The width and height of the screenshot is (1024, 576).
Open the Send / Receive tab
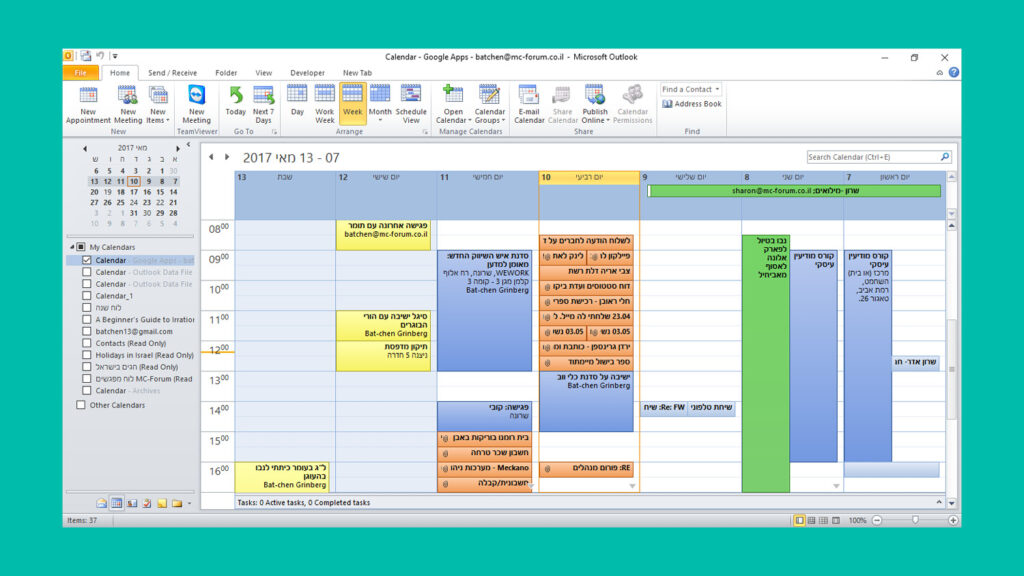point(172,73)
